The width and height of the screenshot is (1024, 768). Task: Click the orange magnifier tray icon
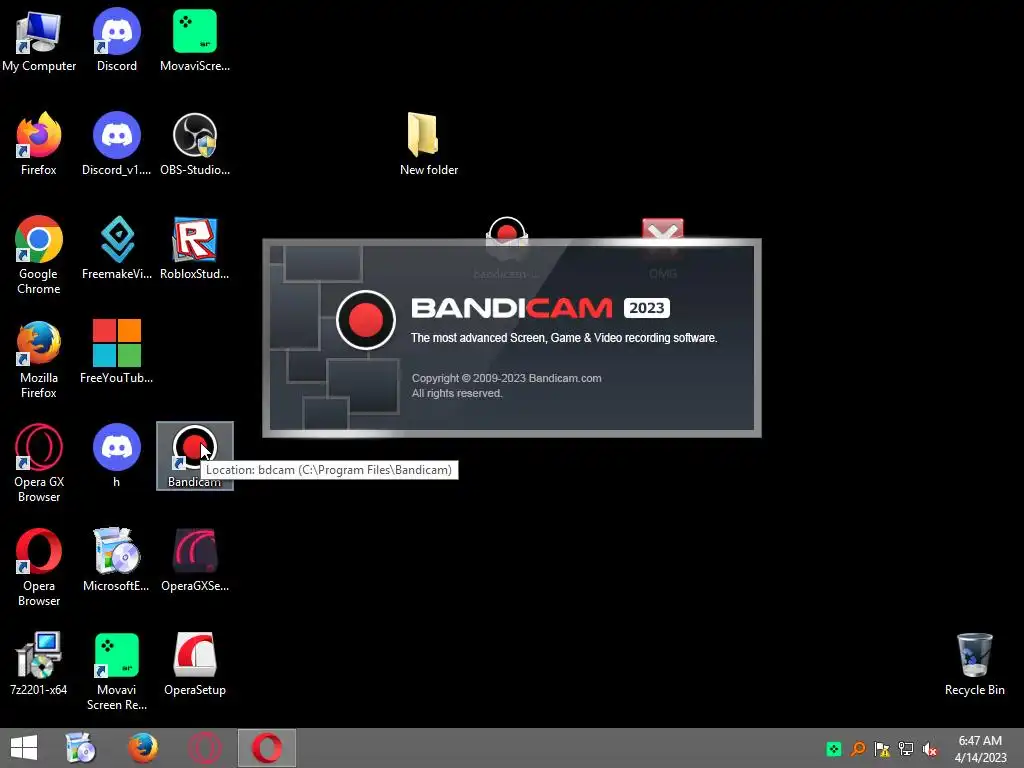pos(858,749)
